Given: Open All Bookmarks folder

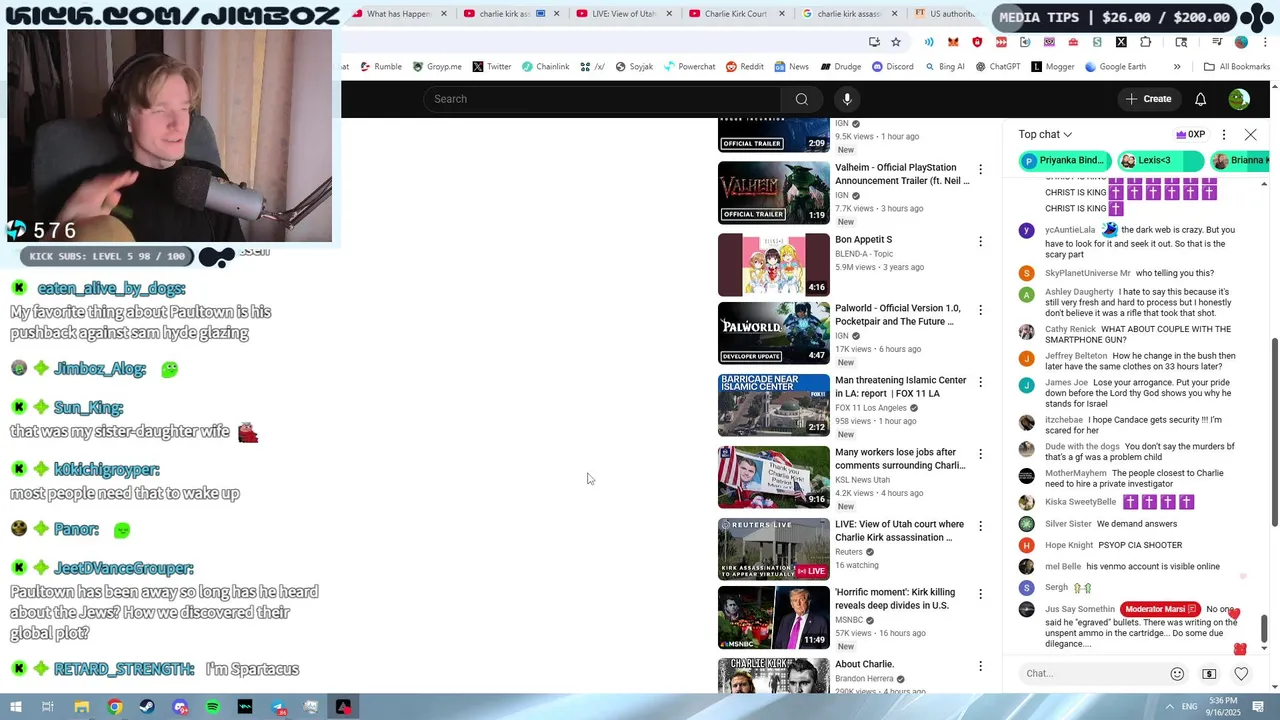Looking at the screenshot, I should [x=1237, y=67].
